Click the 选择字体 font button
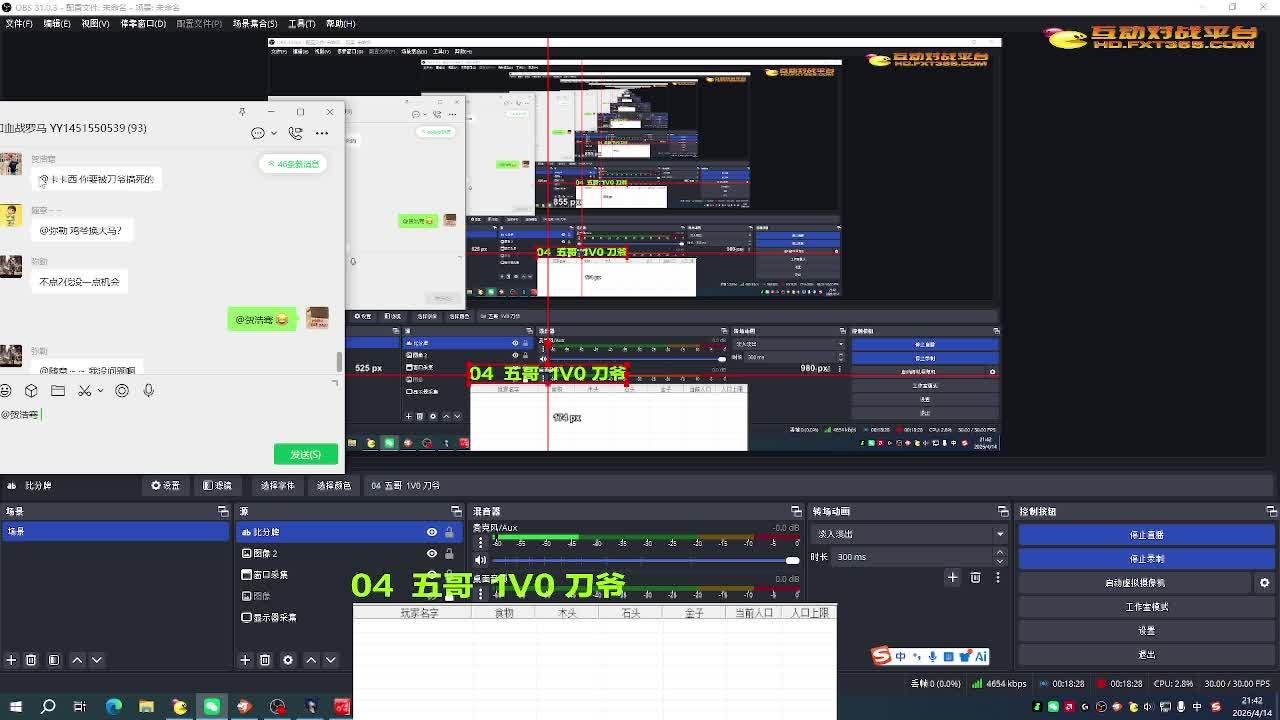This screenshot has height=720, width=1280. (x=278, y=485)
